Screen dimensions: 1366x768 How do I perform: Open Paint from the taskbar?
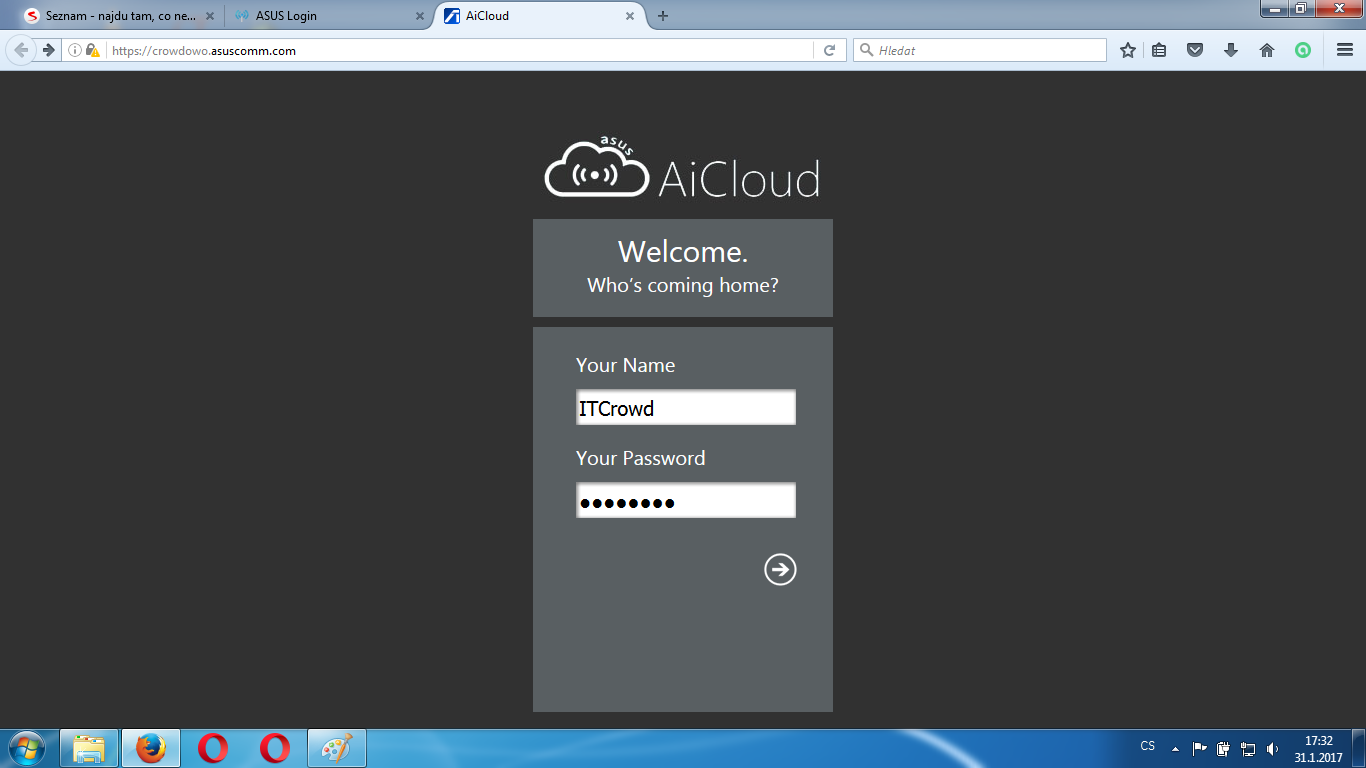tap(337, 748)
